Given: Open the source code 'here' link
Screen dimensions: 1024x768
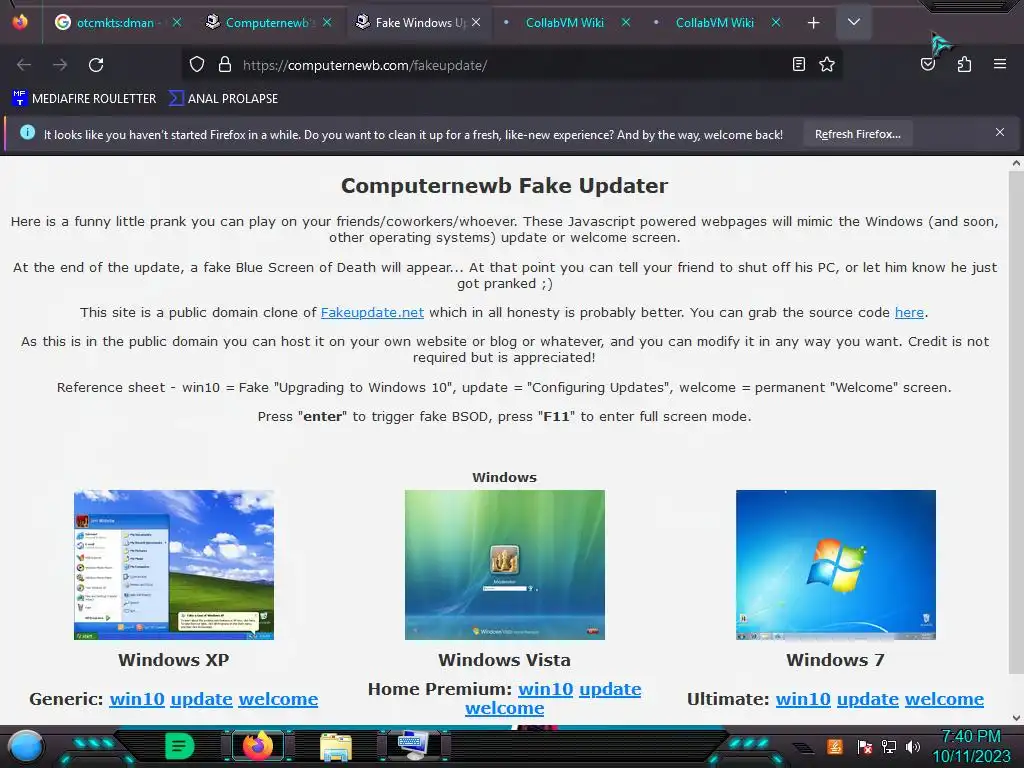Looking at the screenshot, I should [x=909, y=312].
